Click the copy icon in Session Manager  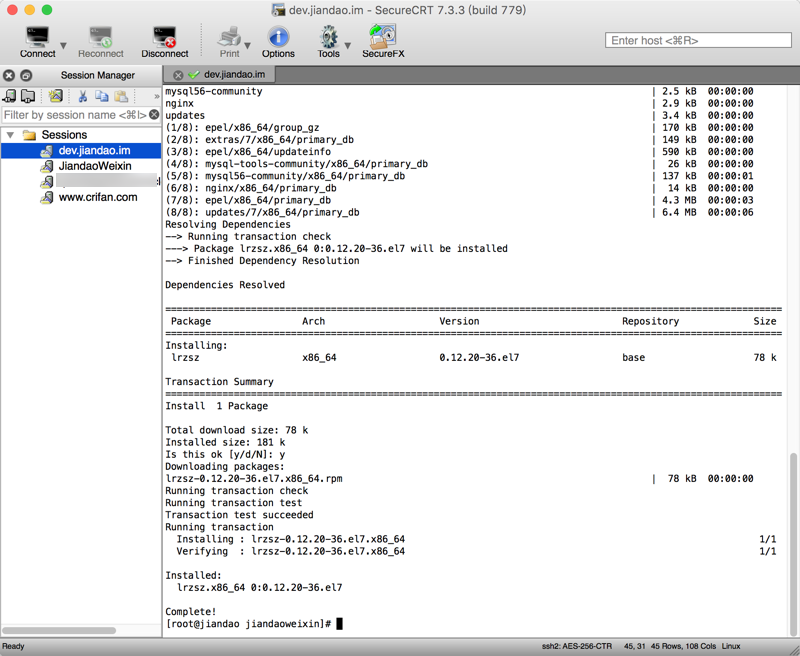coord(102,96)
